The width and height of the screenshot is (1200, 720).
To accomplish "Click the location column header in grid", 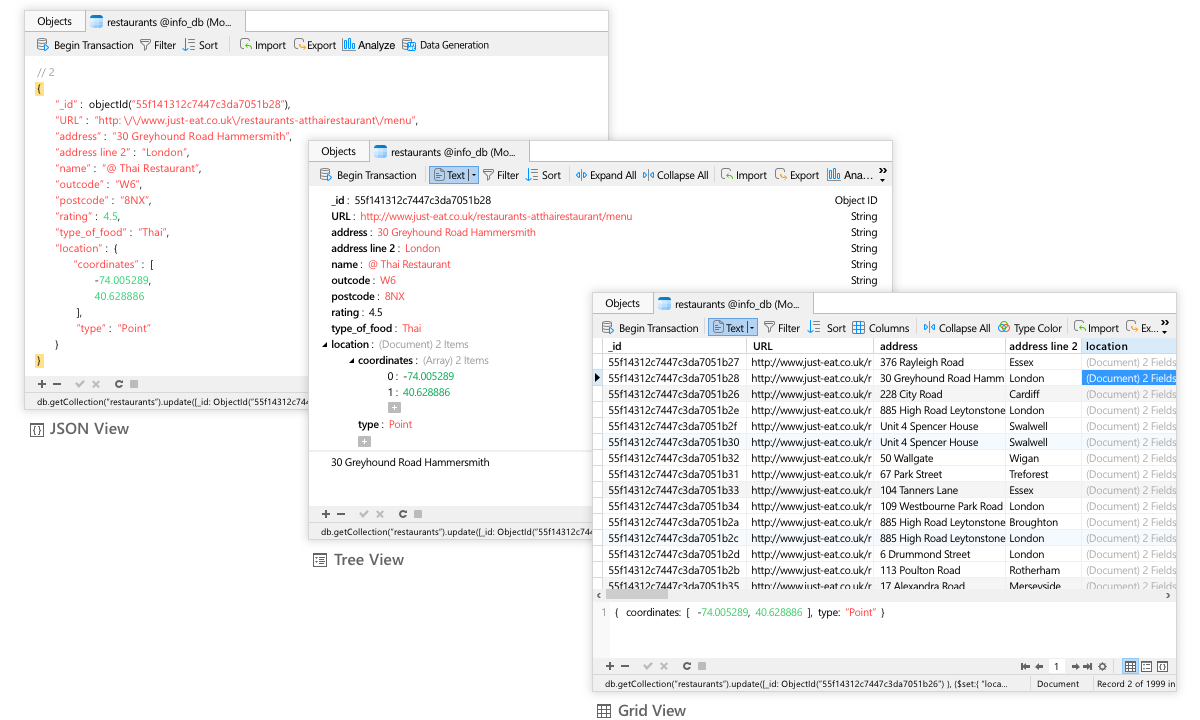I will coord(1129,346).
